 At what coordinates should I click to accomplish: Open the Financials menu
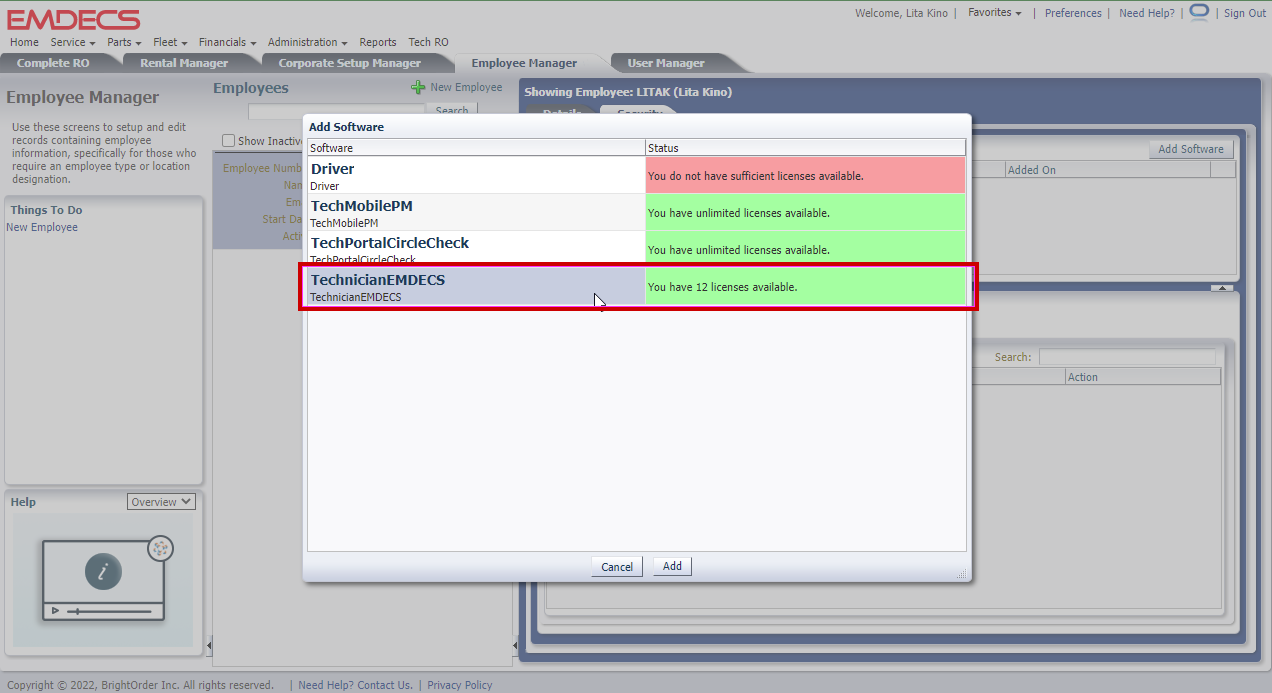228,42
